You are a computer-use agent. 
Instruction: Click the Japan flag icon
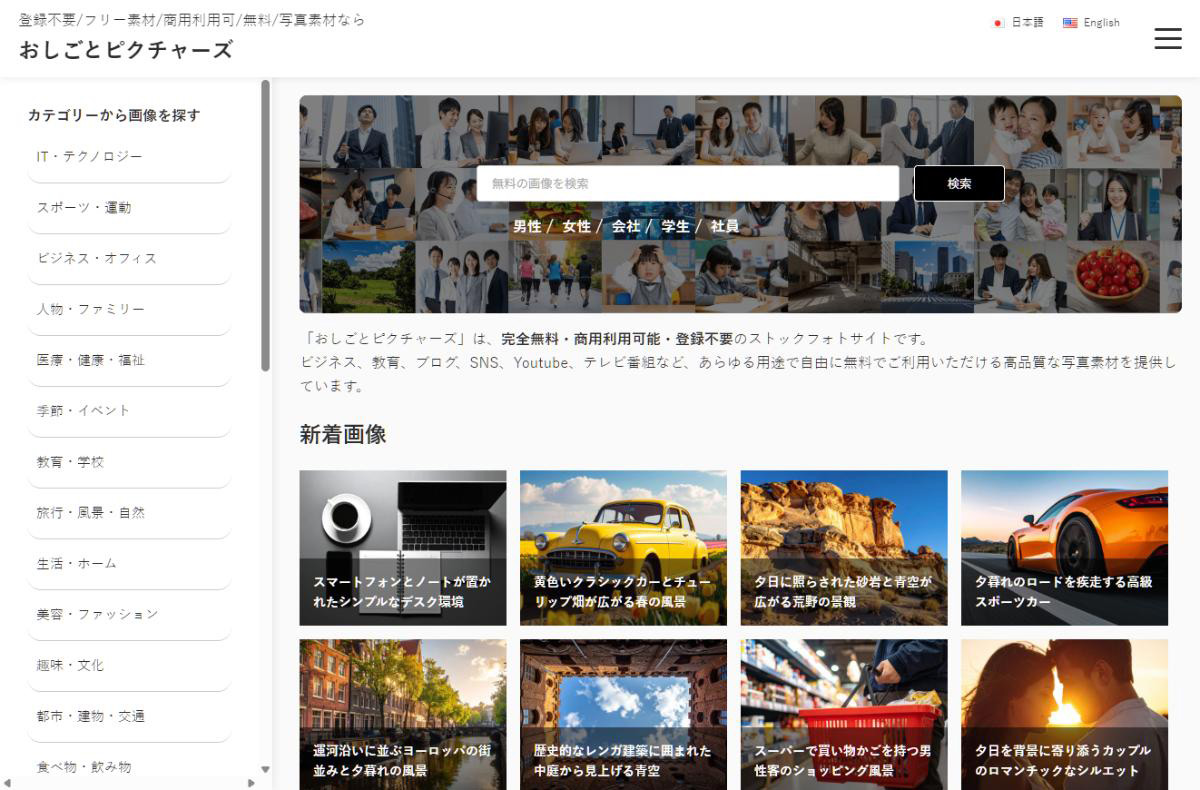point(998,23)
